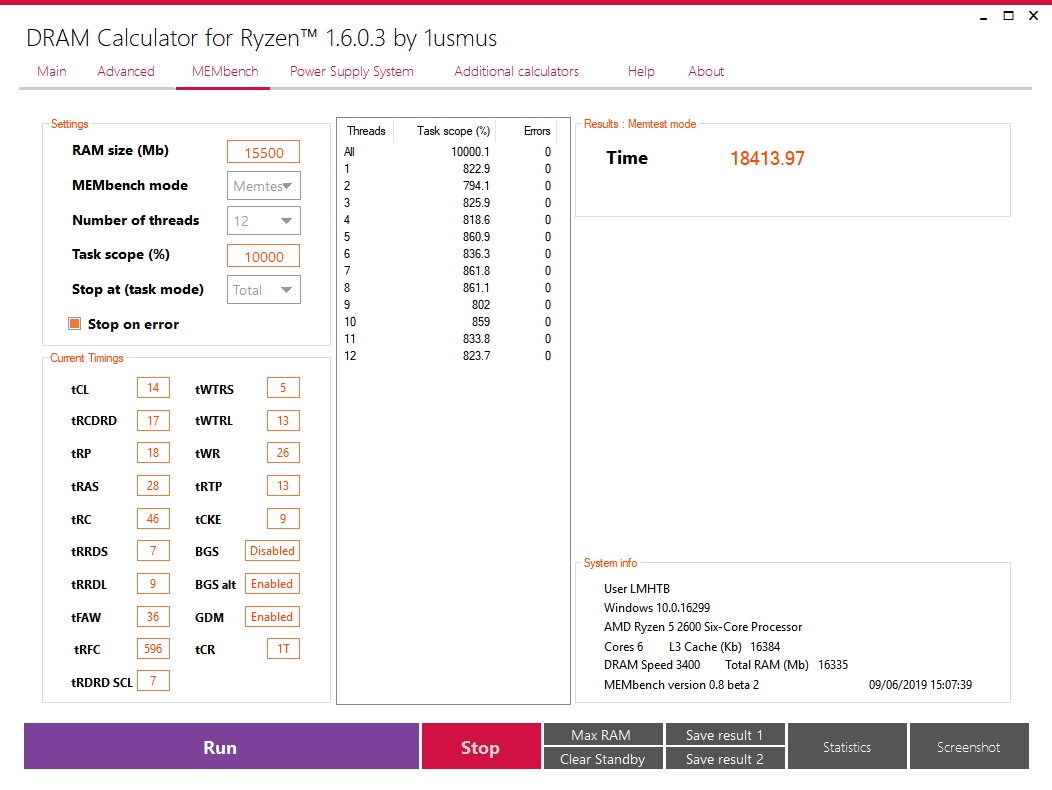The width and height of the screenshot is (1052, 790).
Task: Click the BGS alt Enabled value
Action: pyautogui.click(x=272, y=584)
